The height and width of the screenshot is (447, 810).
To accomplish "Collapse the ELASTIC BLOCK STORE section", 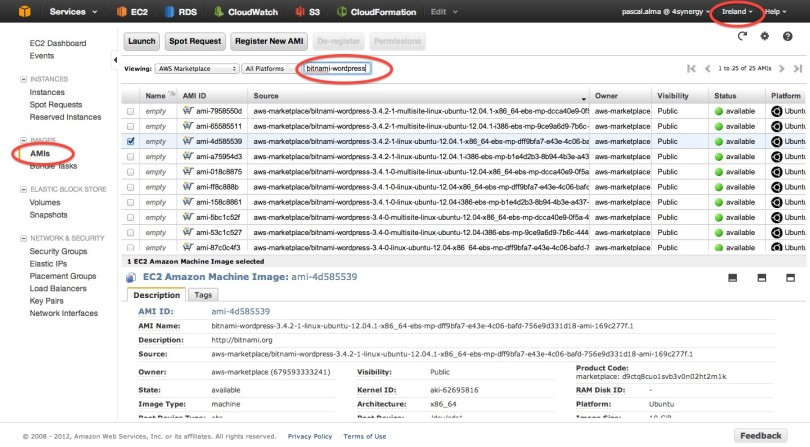I will (x=23, y=189).
